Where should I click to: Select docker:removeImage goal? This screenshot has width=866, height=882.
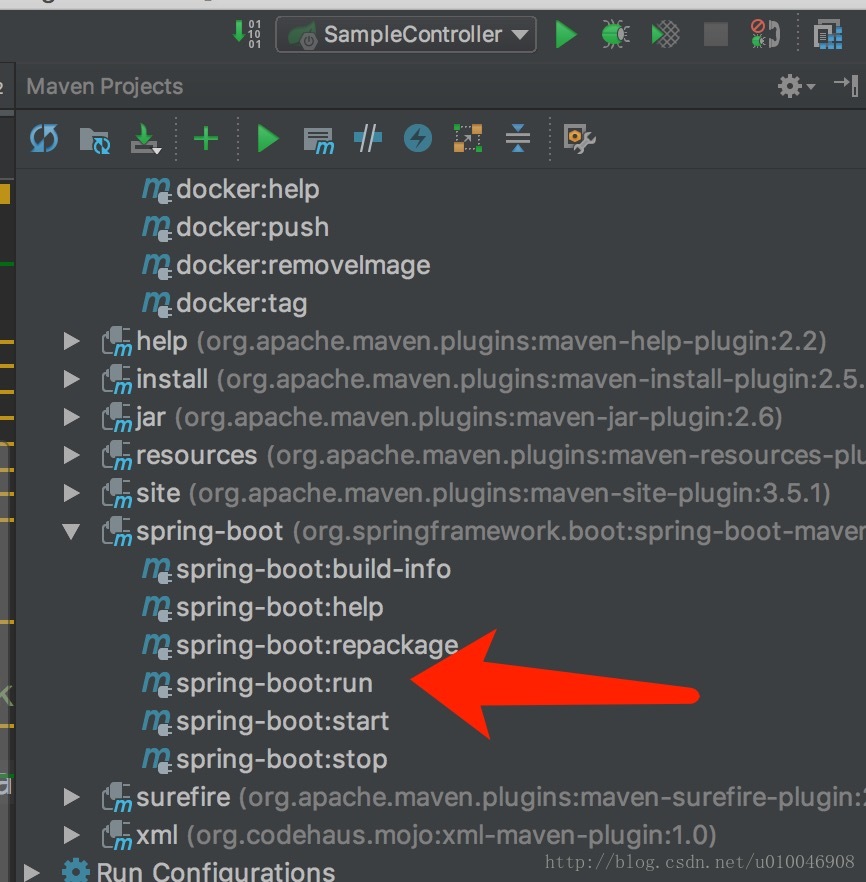point(303,266)
